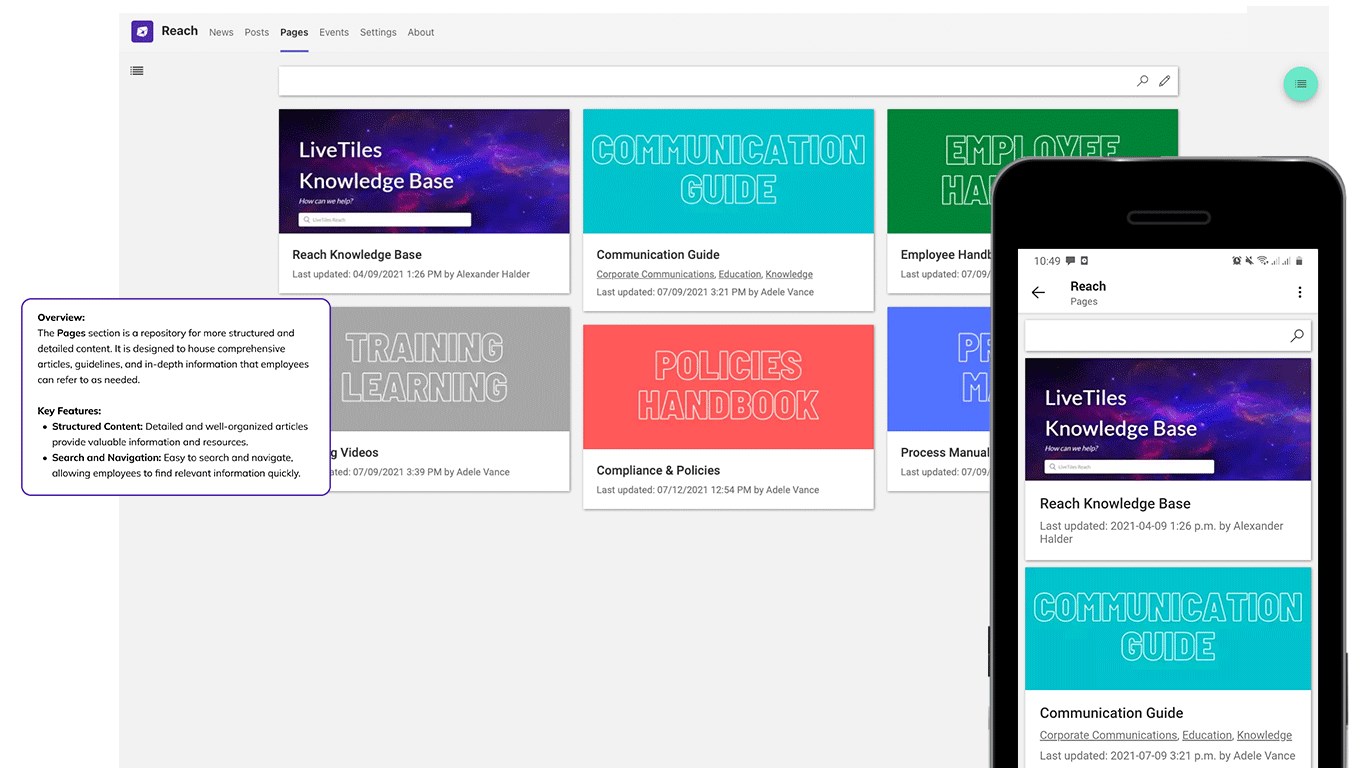Select the Pages tab
Image resolution: width=1366 pixels, height=768 pixels.
(294, 32)
